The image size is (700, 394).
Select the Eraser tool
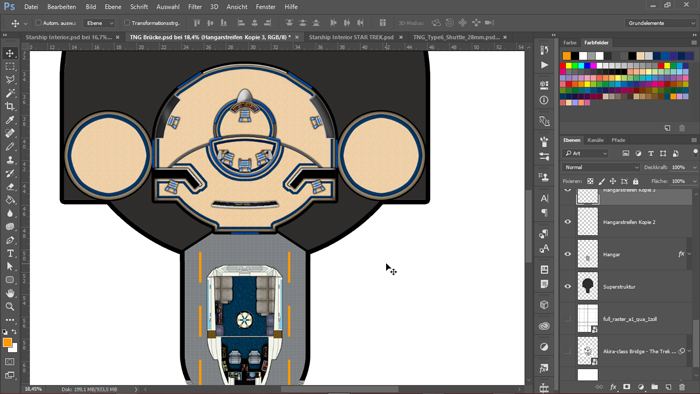(x=10, y=187)
